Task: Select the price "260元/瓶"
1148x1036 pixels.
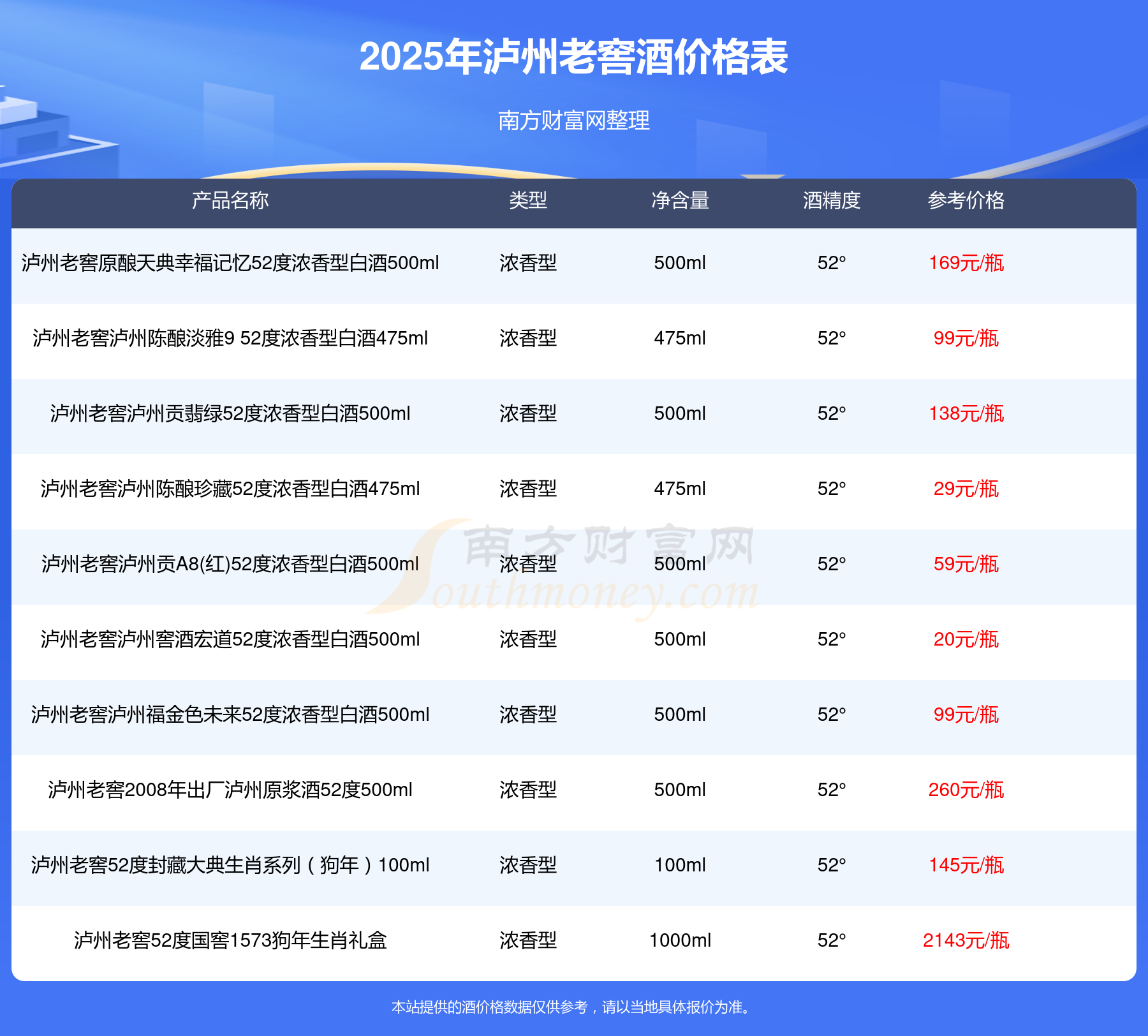Action: (x=966, y=790)
